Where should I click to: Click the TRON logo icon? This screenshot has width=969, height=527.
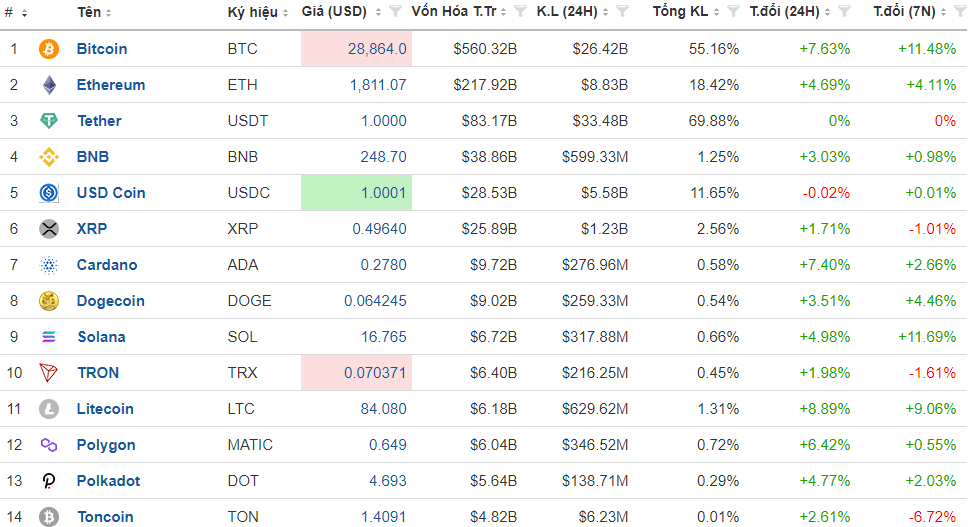pyautogui.click(x=49, y=373)
